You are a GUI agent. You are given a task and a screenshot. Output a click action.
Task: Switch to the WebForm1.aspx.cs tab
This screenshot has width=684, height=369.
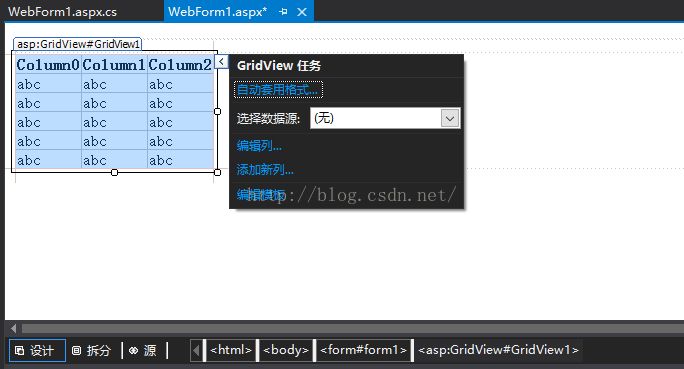[62, 12]
